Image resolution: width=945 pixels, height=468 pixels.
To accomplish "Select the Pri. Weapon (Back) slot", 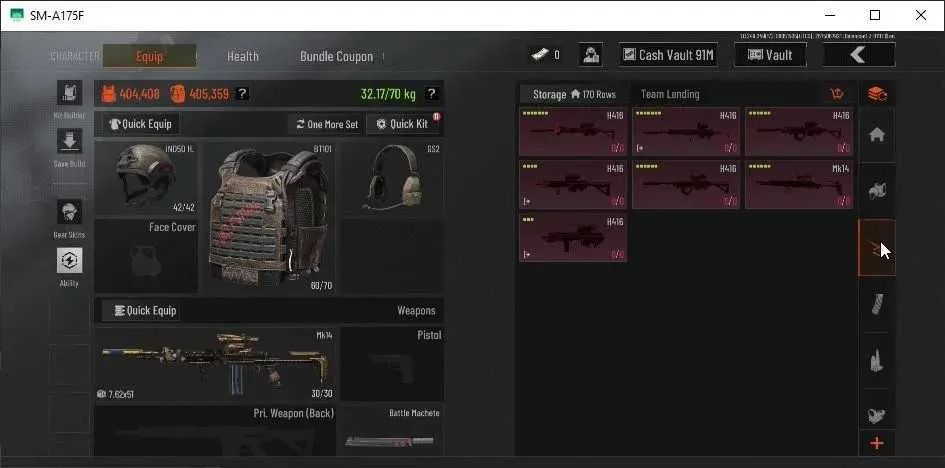I will point(216,431).
